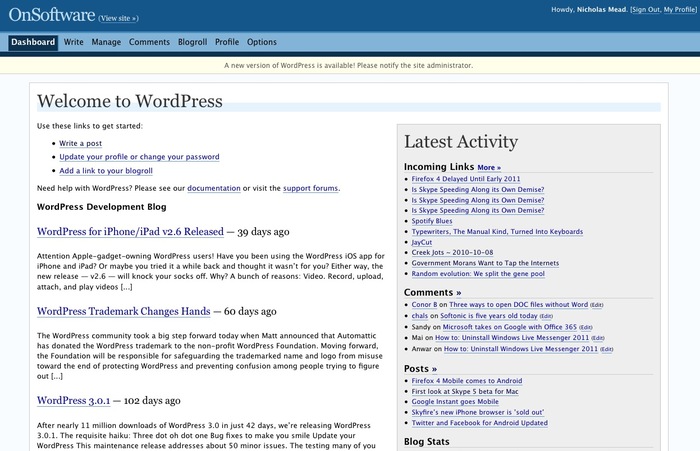Open the Comments menu item
Image resolution: width=700 pixels, height=451 pixels.
click(150, 42)
